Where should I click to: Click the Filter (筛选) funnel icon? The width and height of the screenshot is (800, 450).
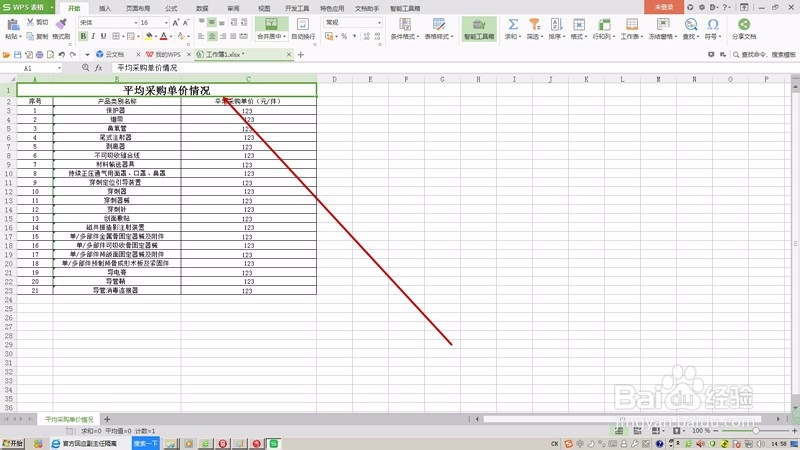coord(534,24)
